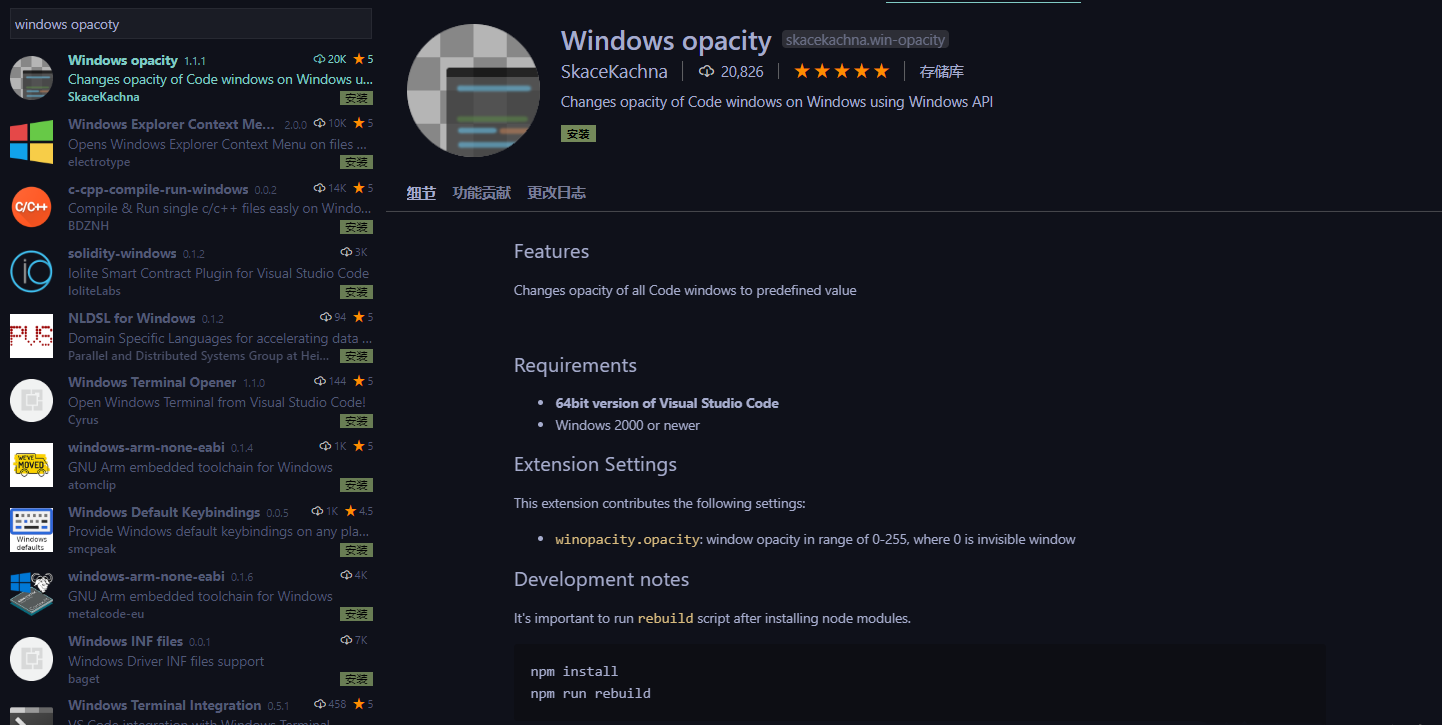The height and width of the screenshot is (725, 1442).
Task: Install NLDSL for Windows extension
Action: tap(356, 356)
